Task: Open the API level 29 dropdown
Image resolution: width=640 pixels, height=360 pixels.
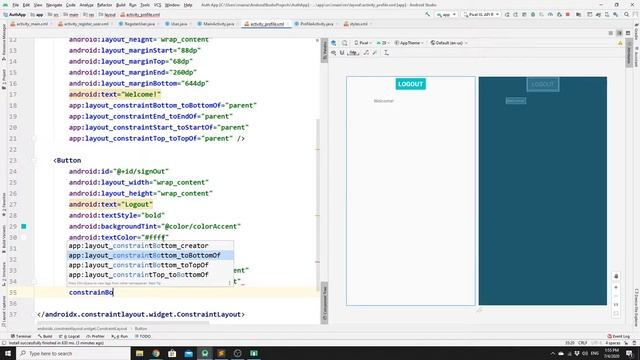Action: click(x=383, y=43)
